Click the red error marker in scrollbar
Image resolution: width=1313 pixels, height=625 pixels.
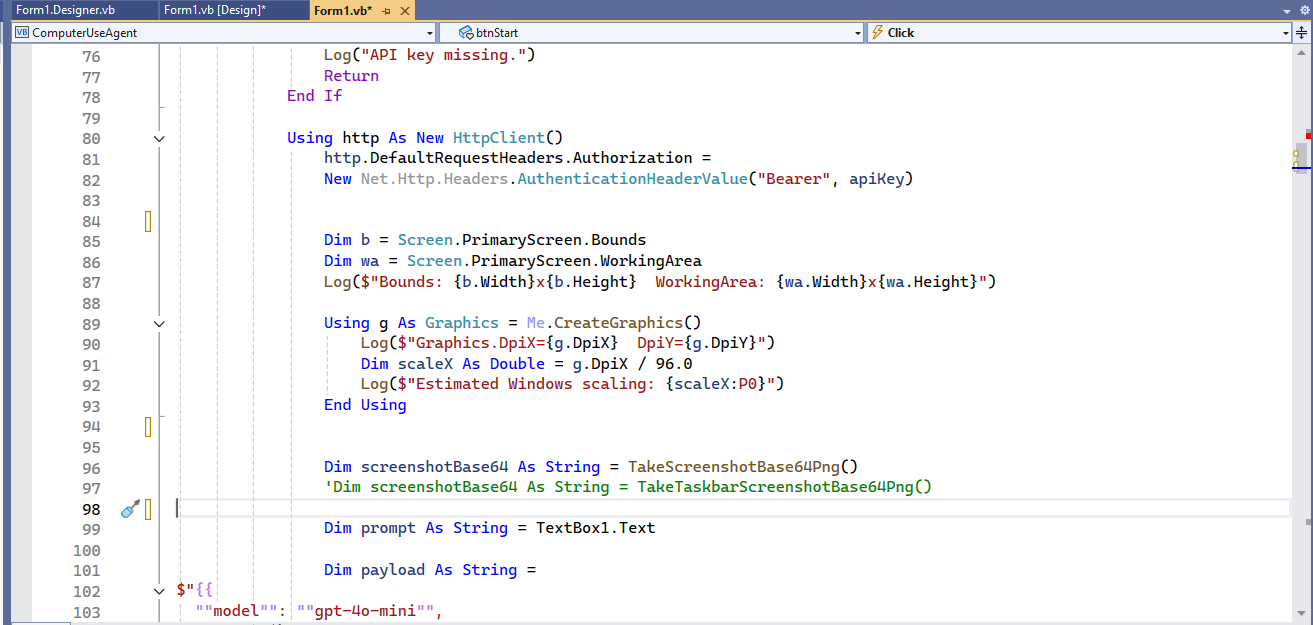coord(1308,134)
